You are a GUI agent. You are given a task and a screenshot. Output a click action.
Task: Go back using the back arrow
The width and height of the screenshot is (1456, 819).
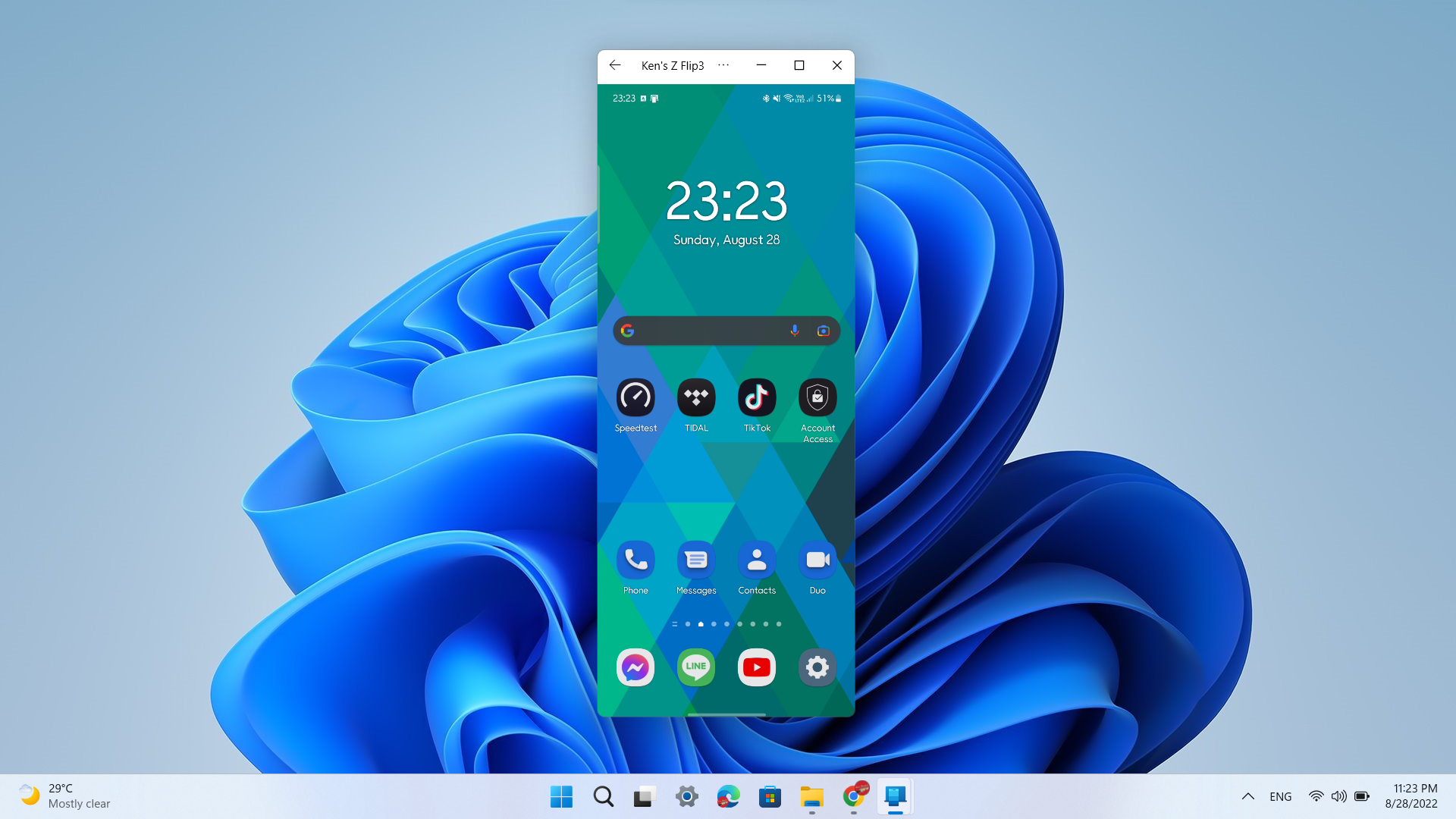click(x=614, y=65)
